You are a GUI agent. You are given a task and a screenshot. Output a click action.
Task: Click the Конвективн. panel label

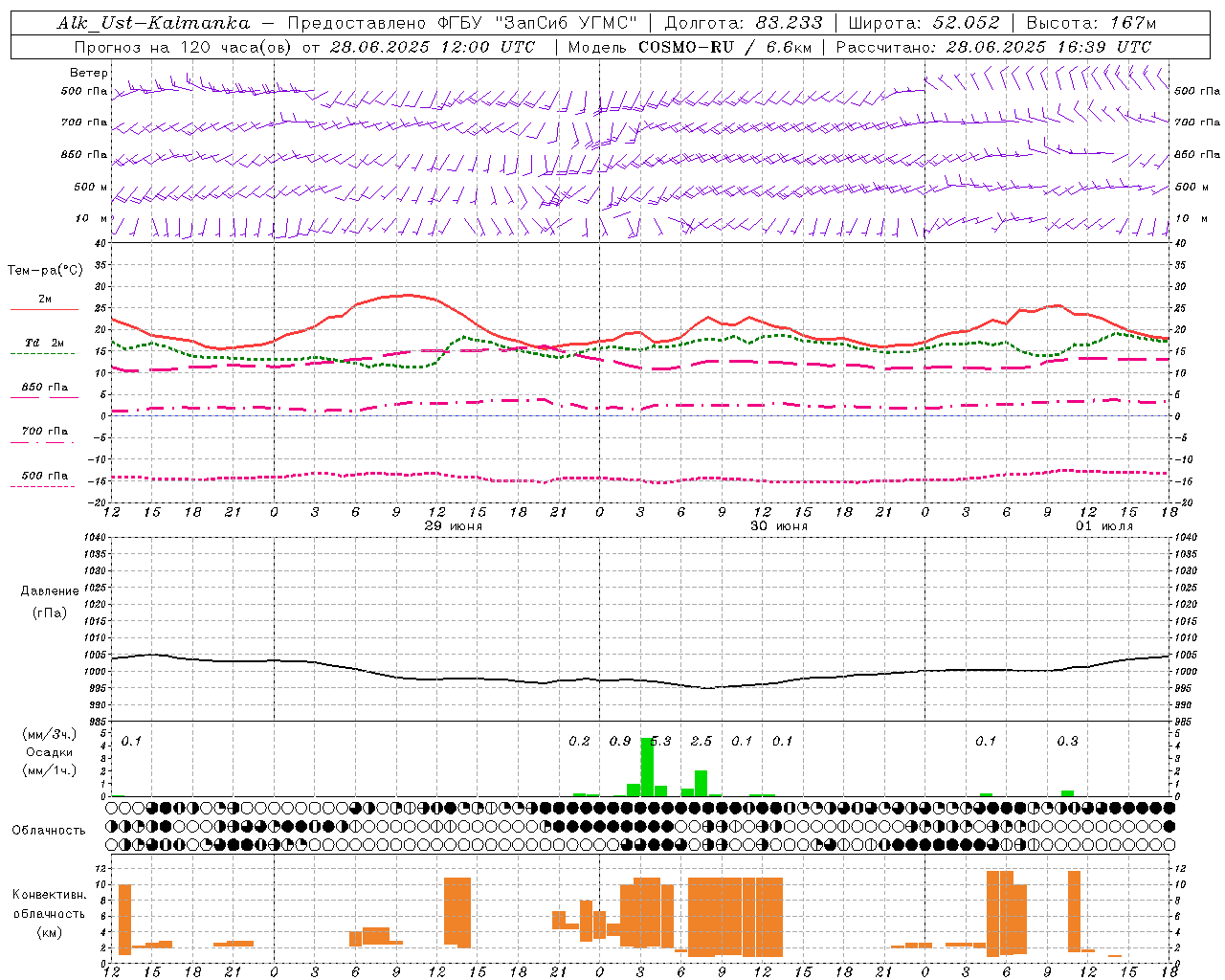click(x=49, y=895)
